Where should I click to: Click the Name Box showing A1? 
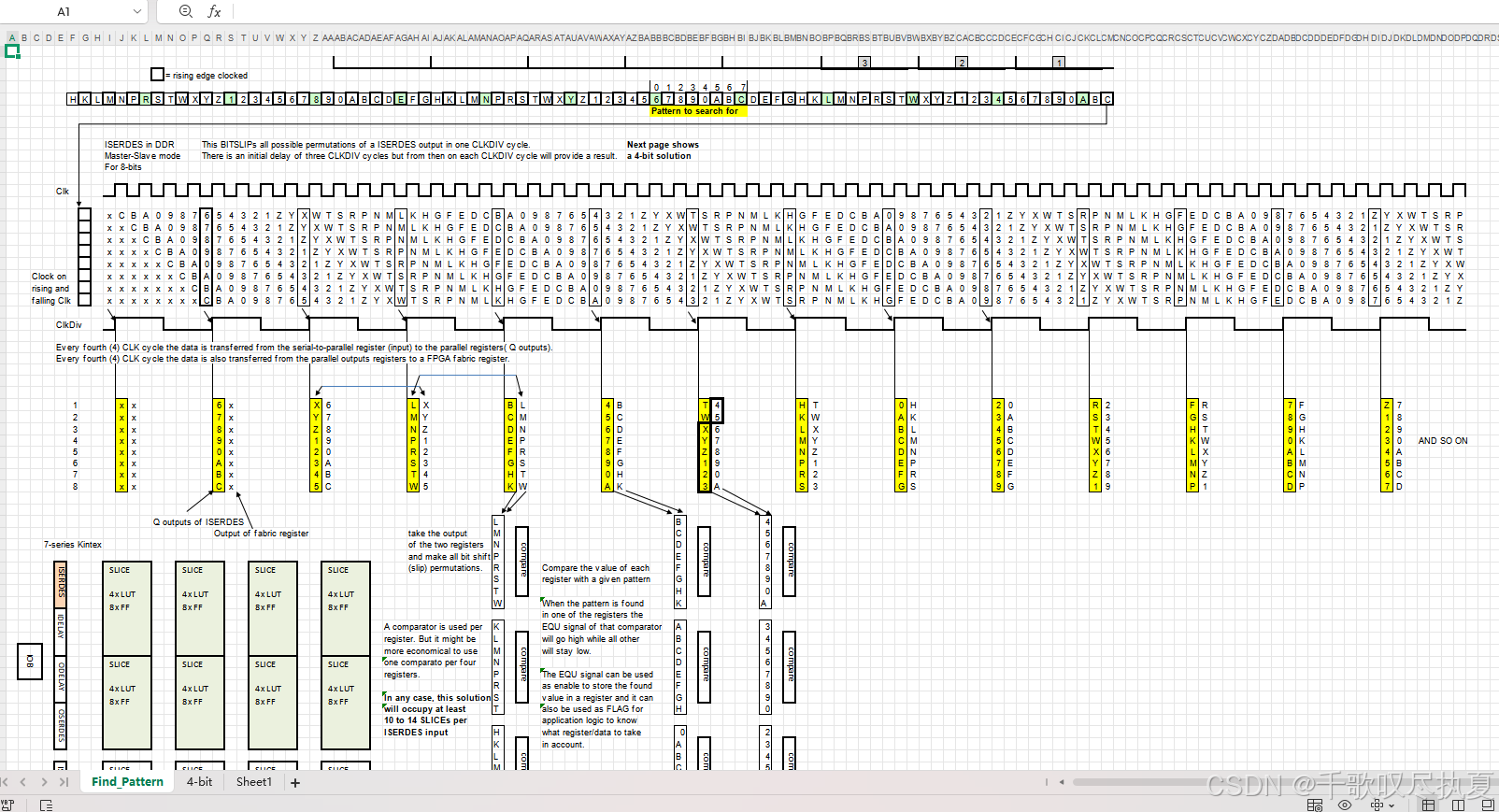click(x=65, y=11)
